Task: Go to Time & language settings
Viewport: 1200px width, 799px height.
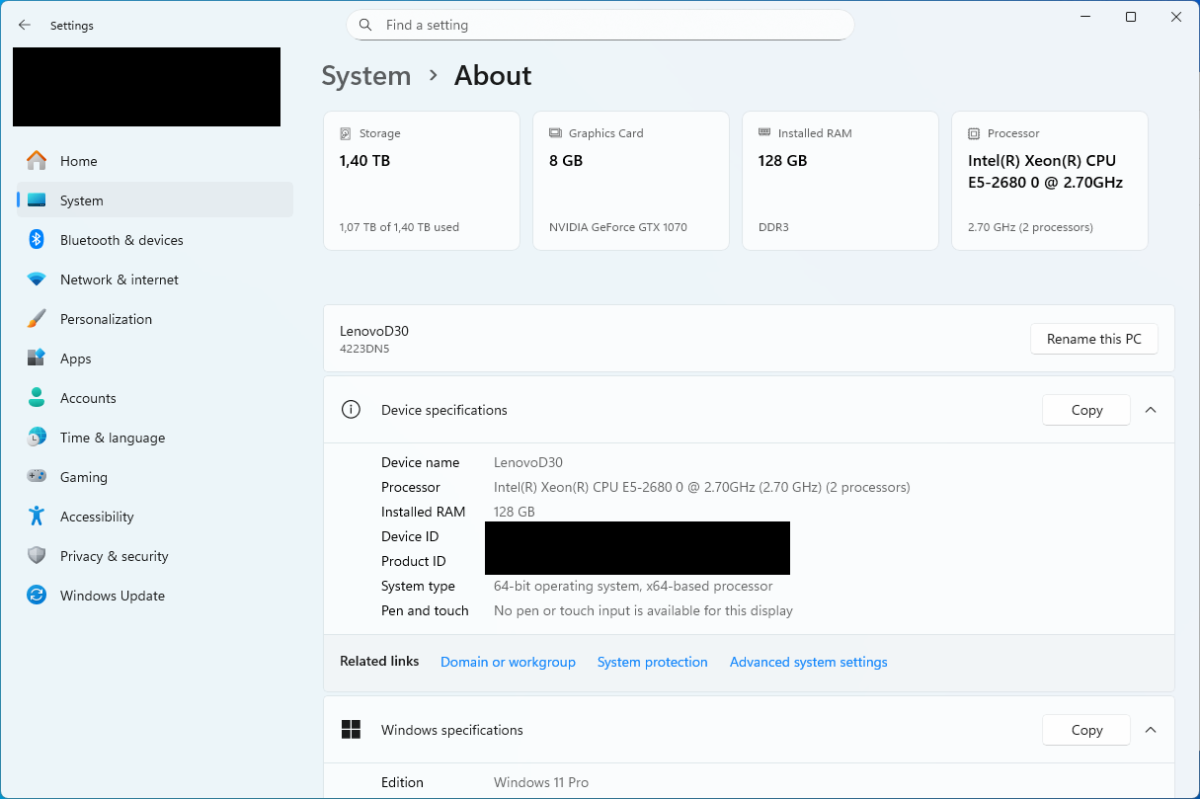Action: (112, 438)
